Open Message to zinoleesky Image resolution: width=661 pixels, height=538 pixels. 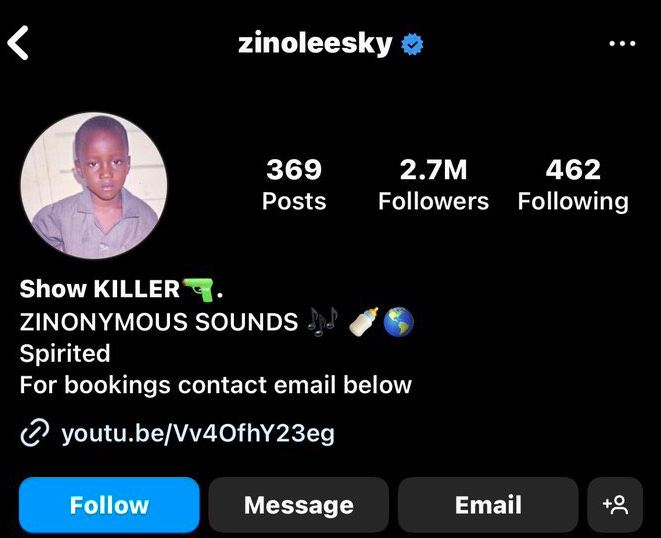point(298,505)
